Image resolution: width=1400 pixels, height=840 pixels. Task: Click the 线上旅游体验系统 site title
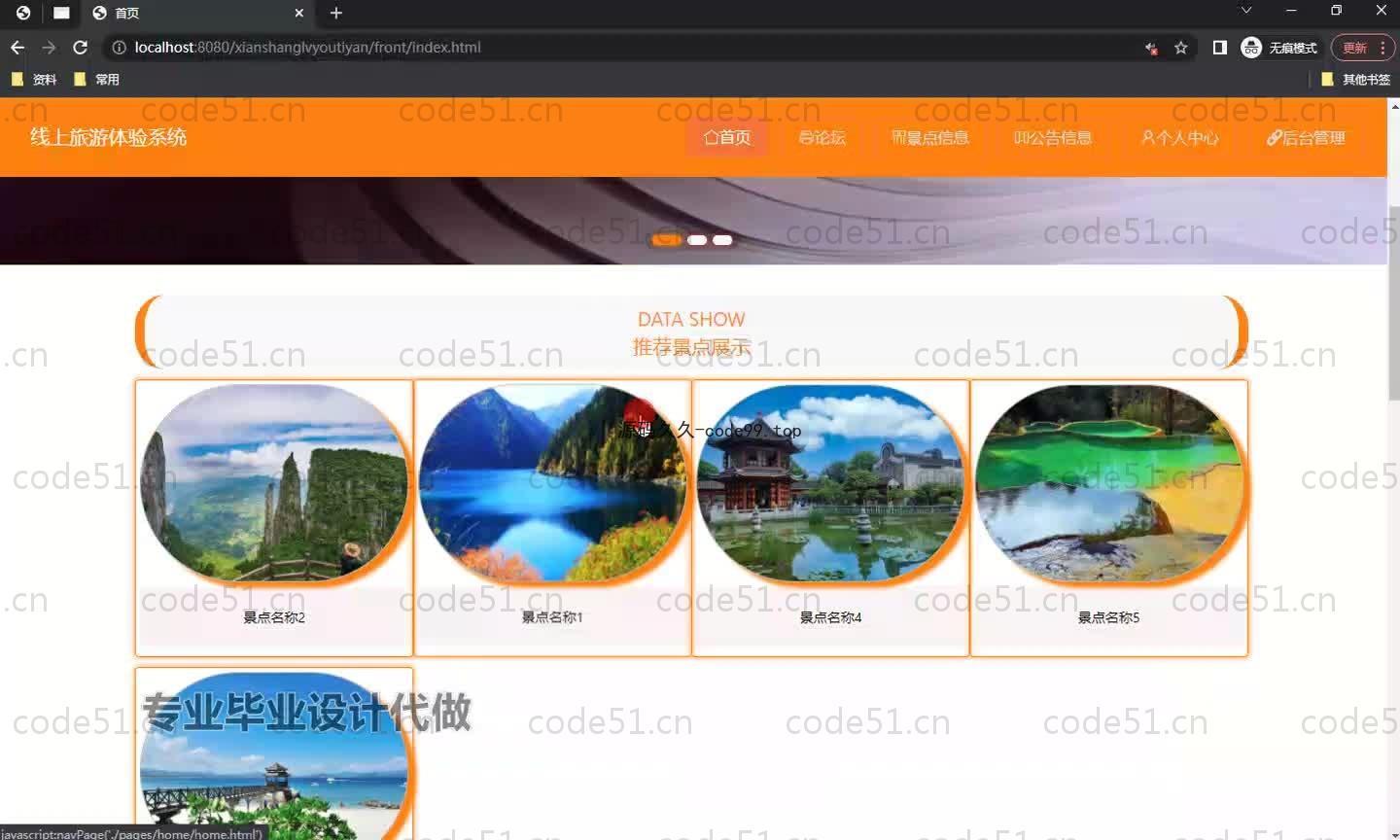[x=108, y=137]
